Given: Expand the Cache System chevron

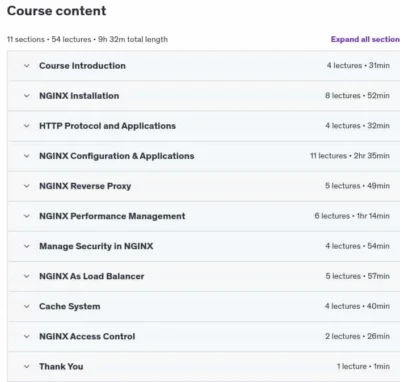Looking at the screenshot, I should [x=27, y=306].
